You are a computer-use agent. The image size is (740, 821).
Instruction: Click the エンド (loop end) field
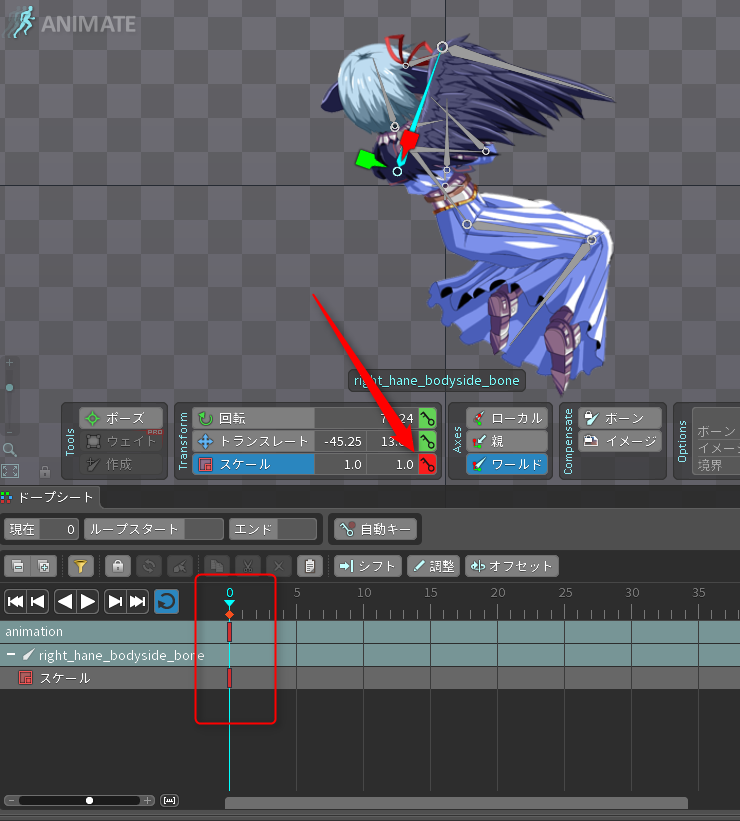[x=273, y=529]
